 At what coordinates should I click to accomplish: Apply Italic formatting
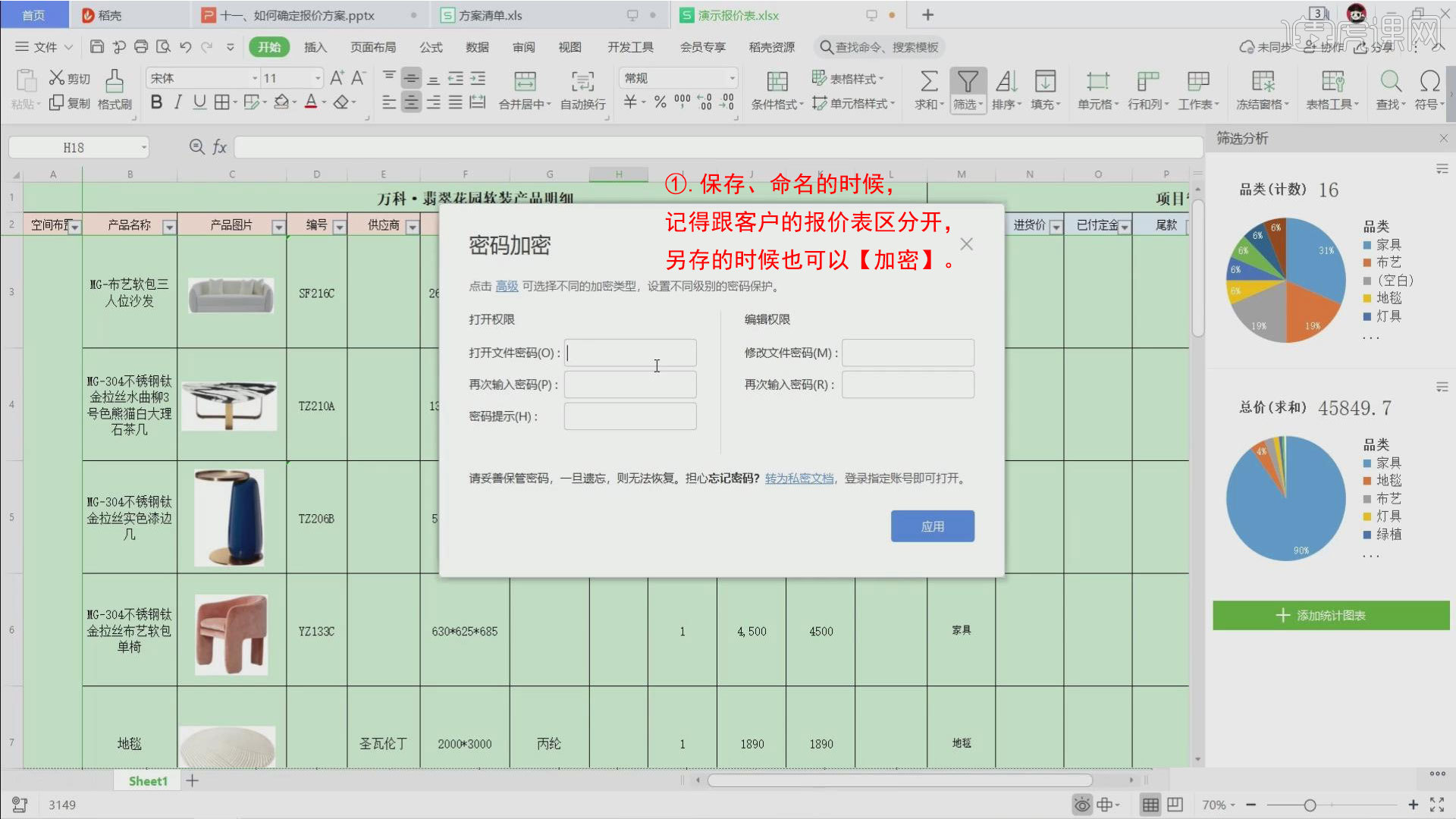tap(177, 102)
